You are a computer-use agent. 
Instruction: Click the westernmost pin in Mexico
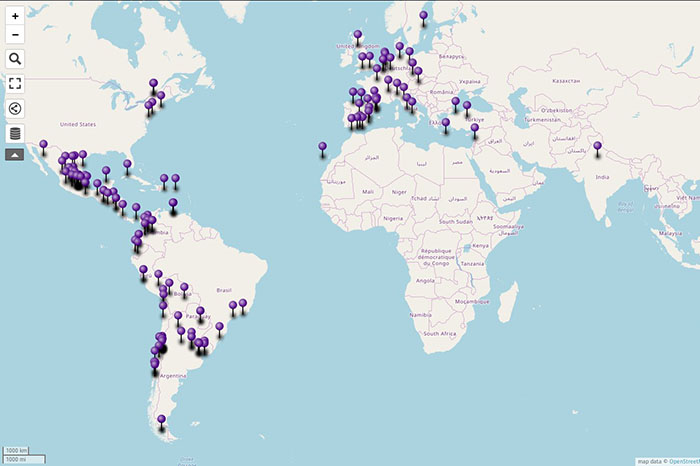(43, 146)
